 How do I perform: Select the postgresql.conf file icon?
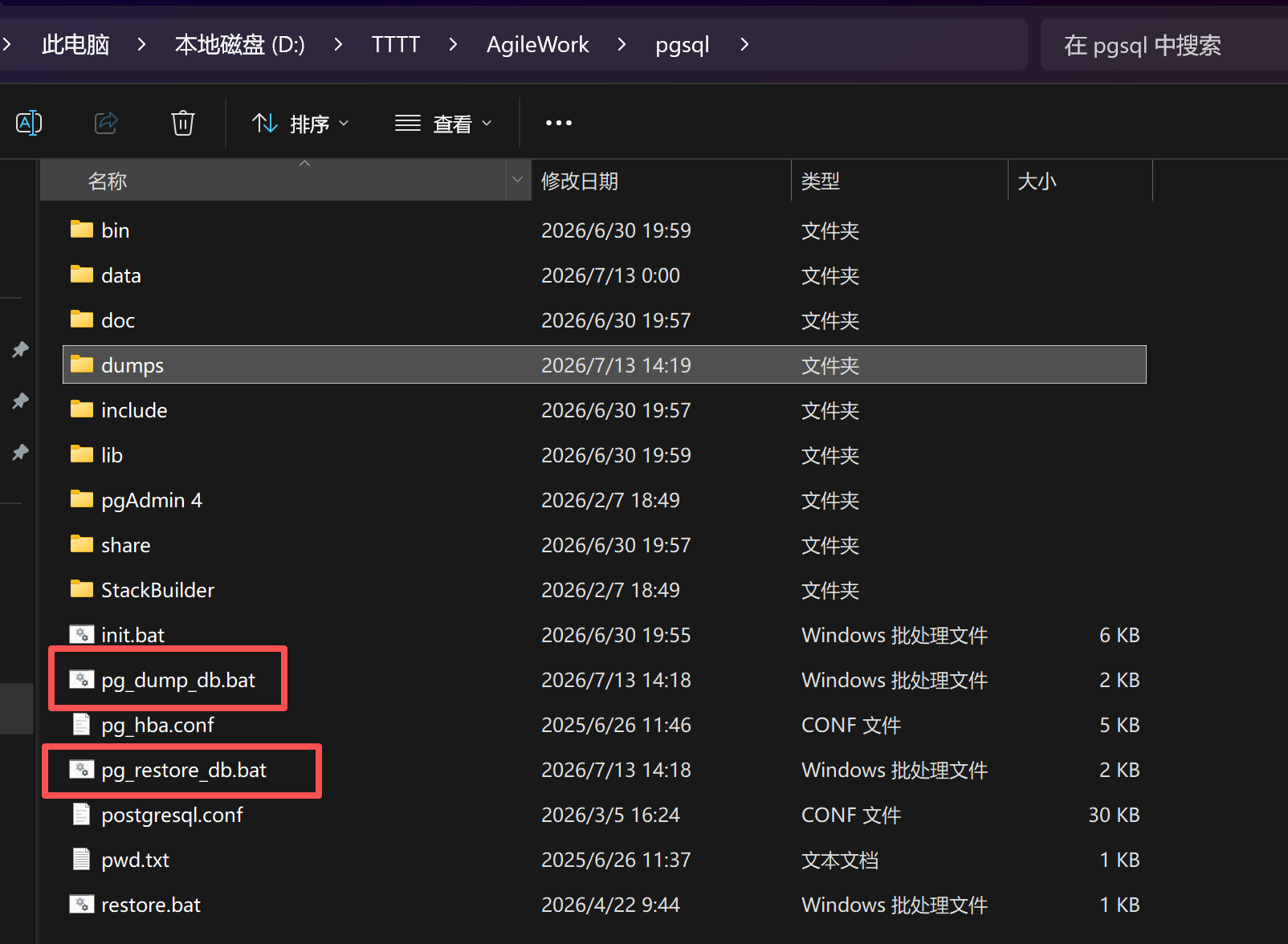(x=82, y=814)
